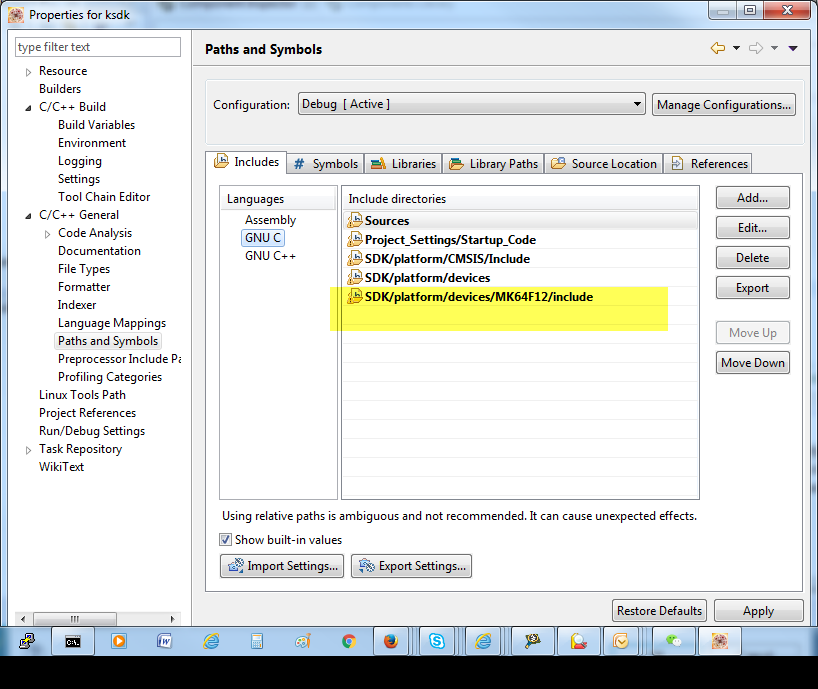Click the Export Settings icon
This screenshot has width=818, height=689.
coord(367,565)
